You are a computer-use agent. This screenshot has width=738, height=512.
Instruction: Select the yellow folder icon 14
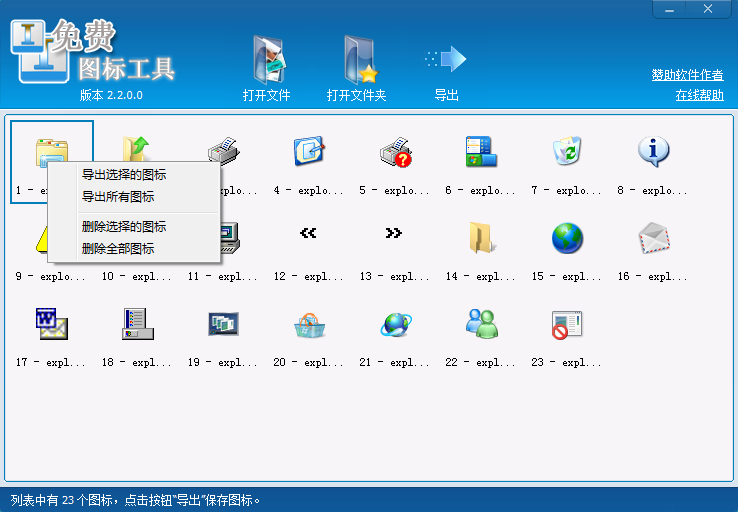point(481,238)
